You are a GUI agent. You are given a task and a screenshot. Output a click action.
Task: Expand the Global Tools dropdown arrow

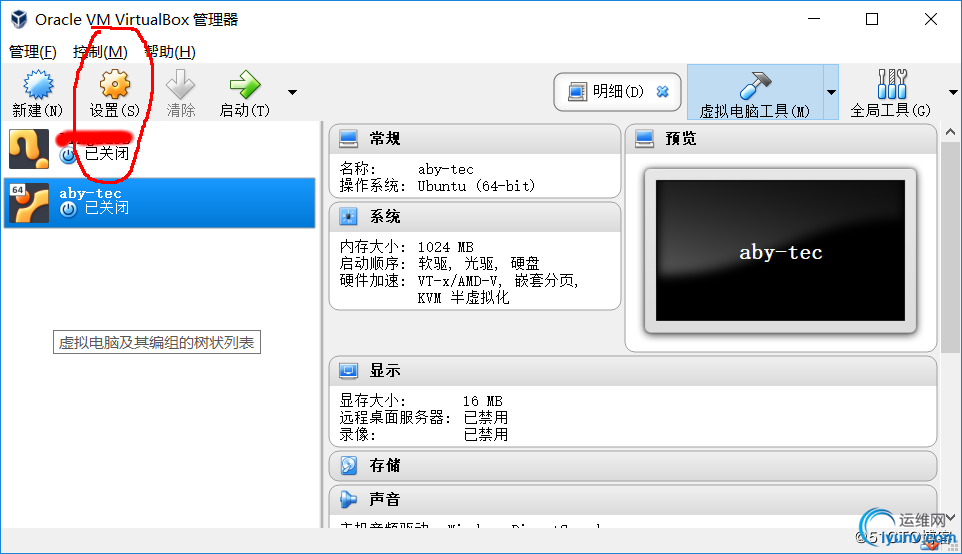(x=953, y=93)
